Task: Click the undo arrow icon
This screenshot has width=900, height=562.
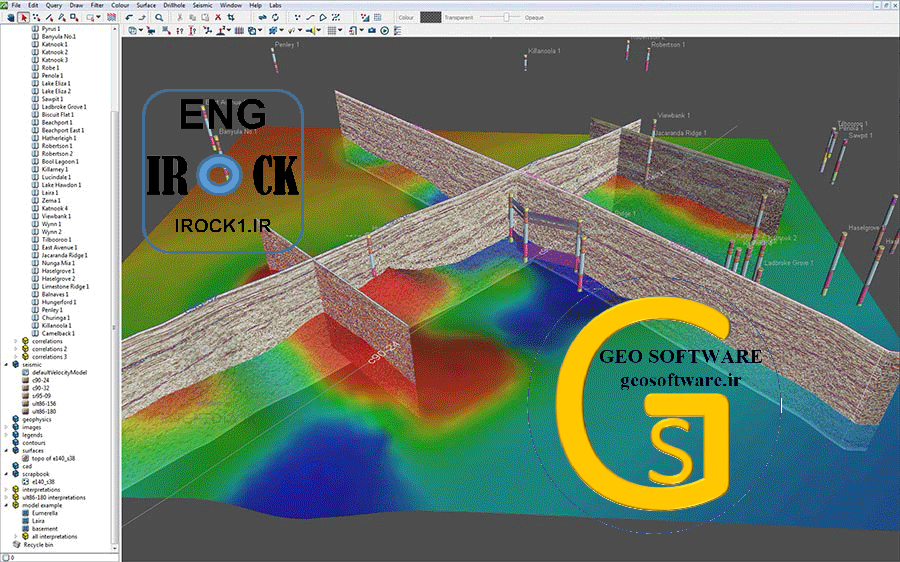Action: tap(129, 17)
